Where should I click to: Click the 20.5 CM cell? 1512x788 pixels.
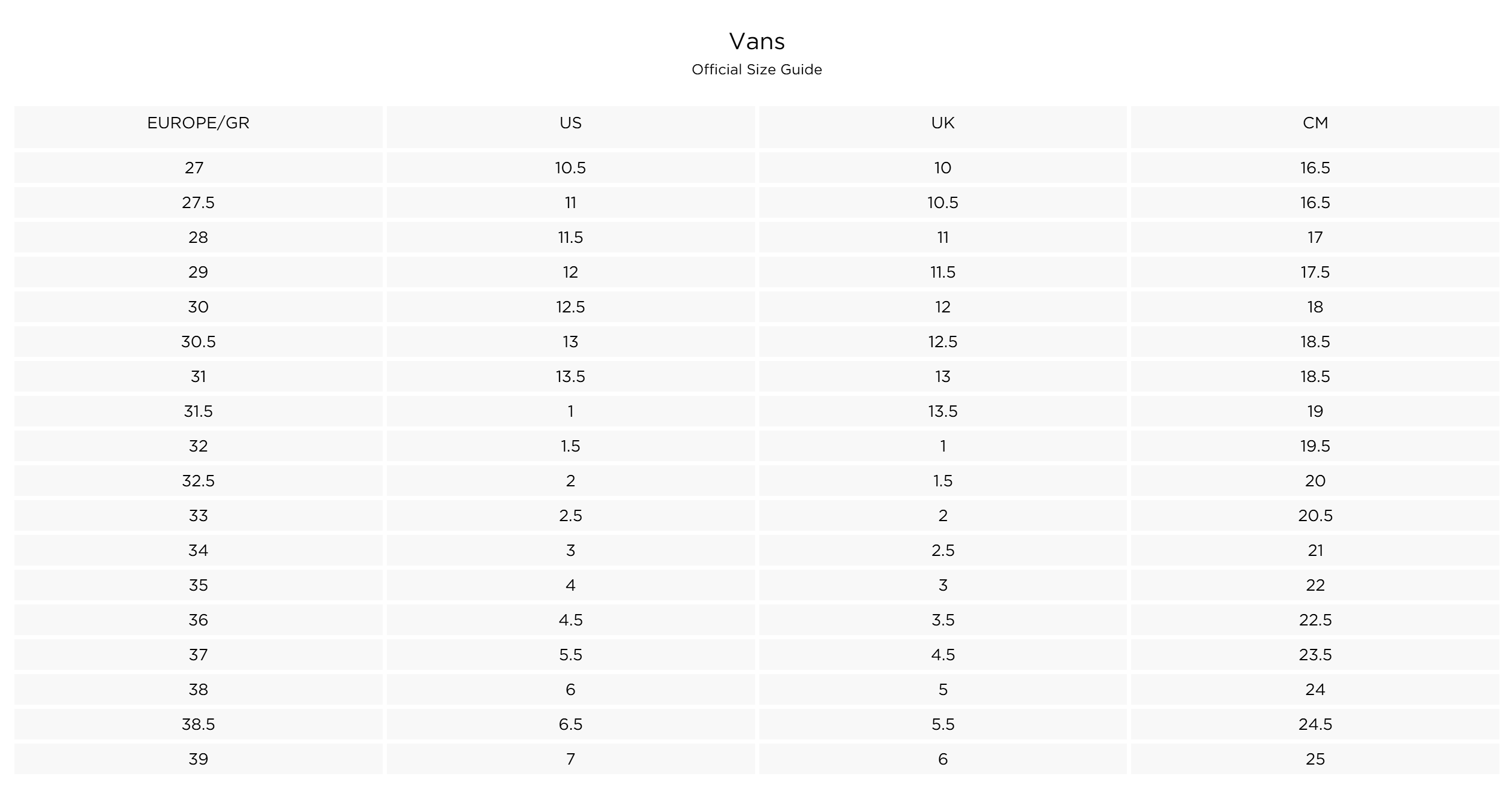[1315, 515]
